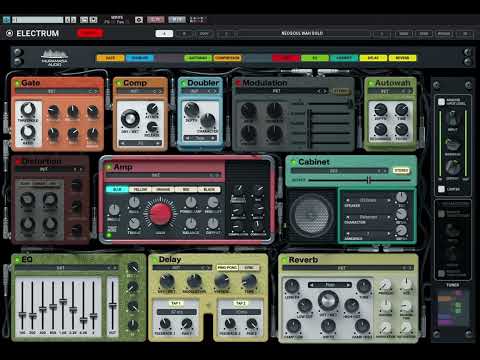Toggle the Cabinet Stereo button

click(401, 170)
